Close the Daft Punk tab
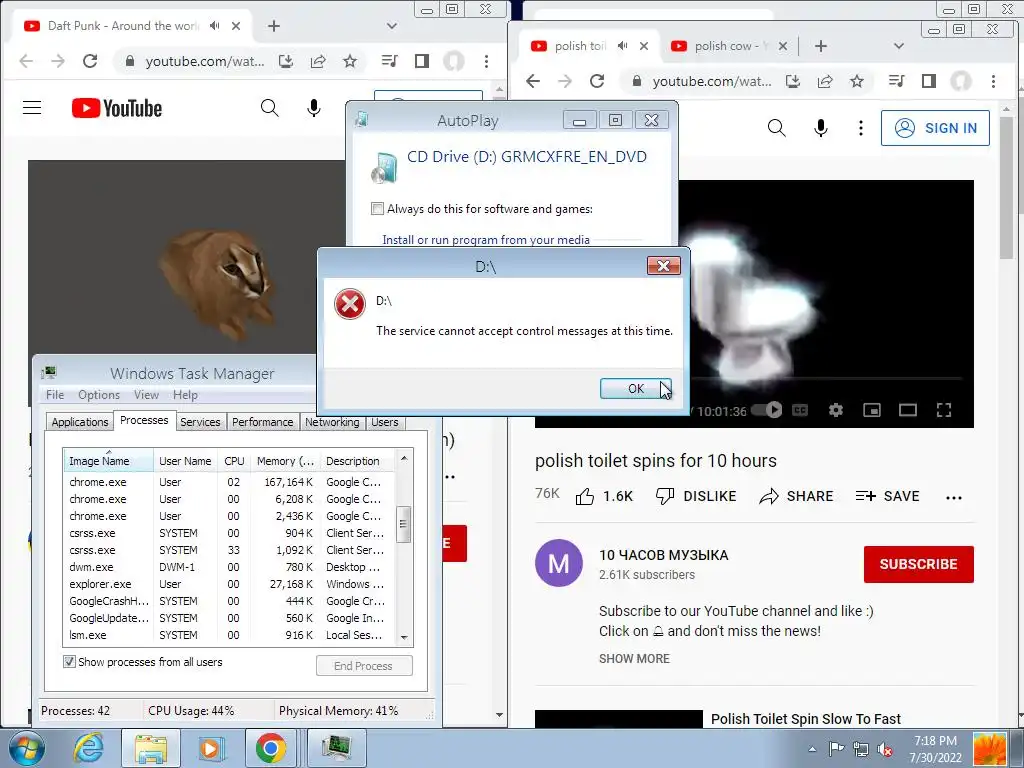1024x768 pixels. click(x=236, y=26)
